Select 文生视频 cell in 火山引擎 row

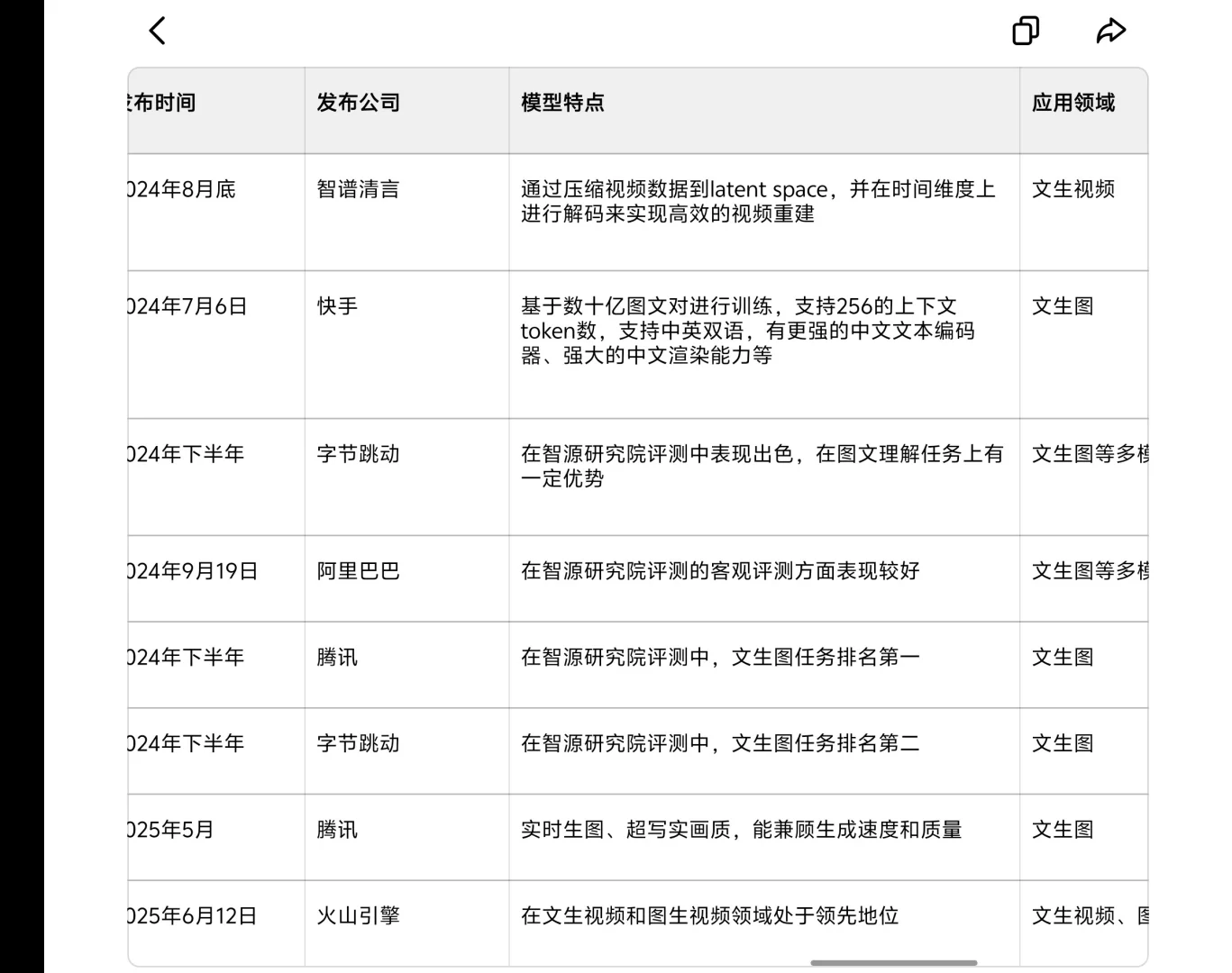click(1084, 923)
